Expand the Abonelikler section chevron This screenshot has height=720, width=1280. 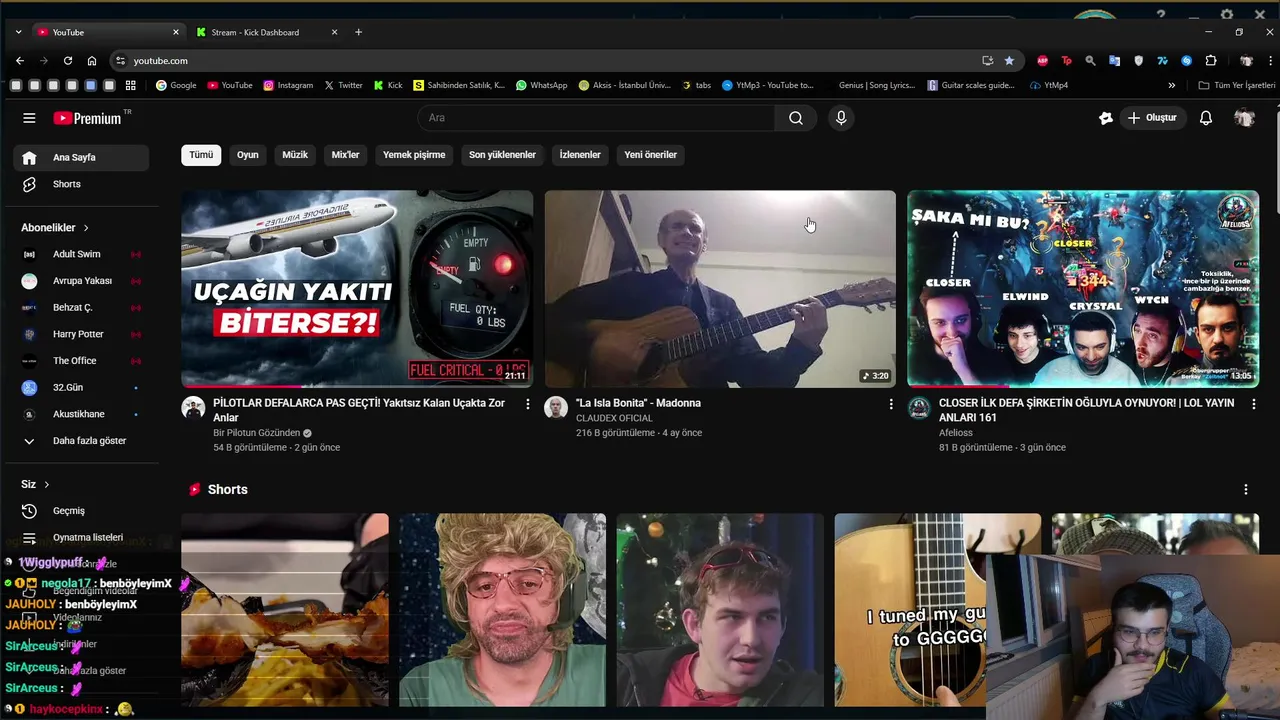pos(86,228)
